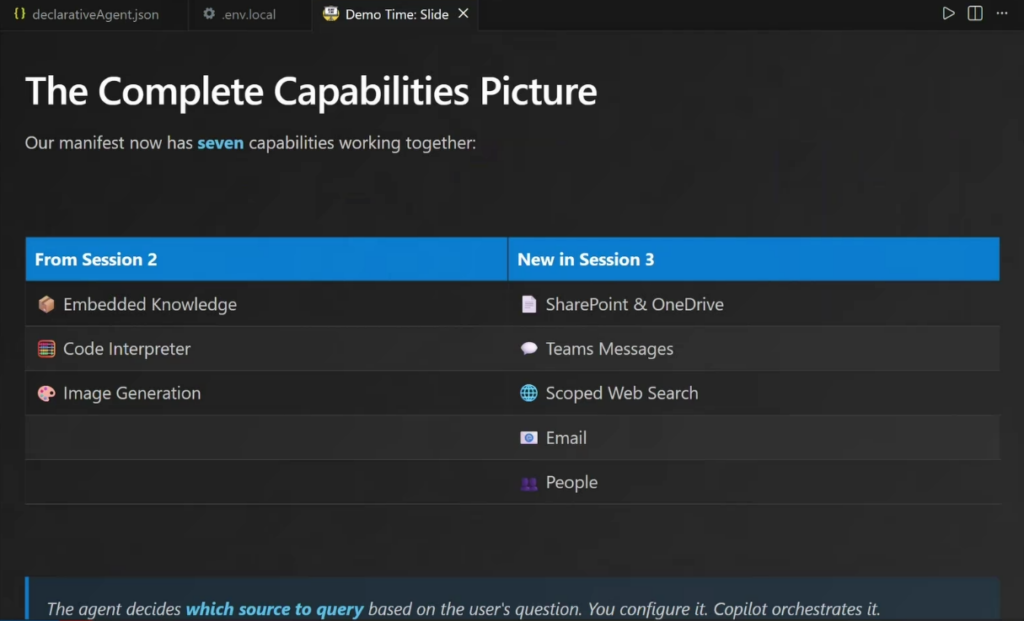
Task: Click the Image Generation palette icon
Action: [46, 393]
